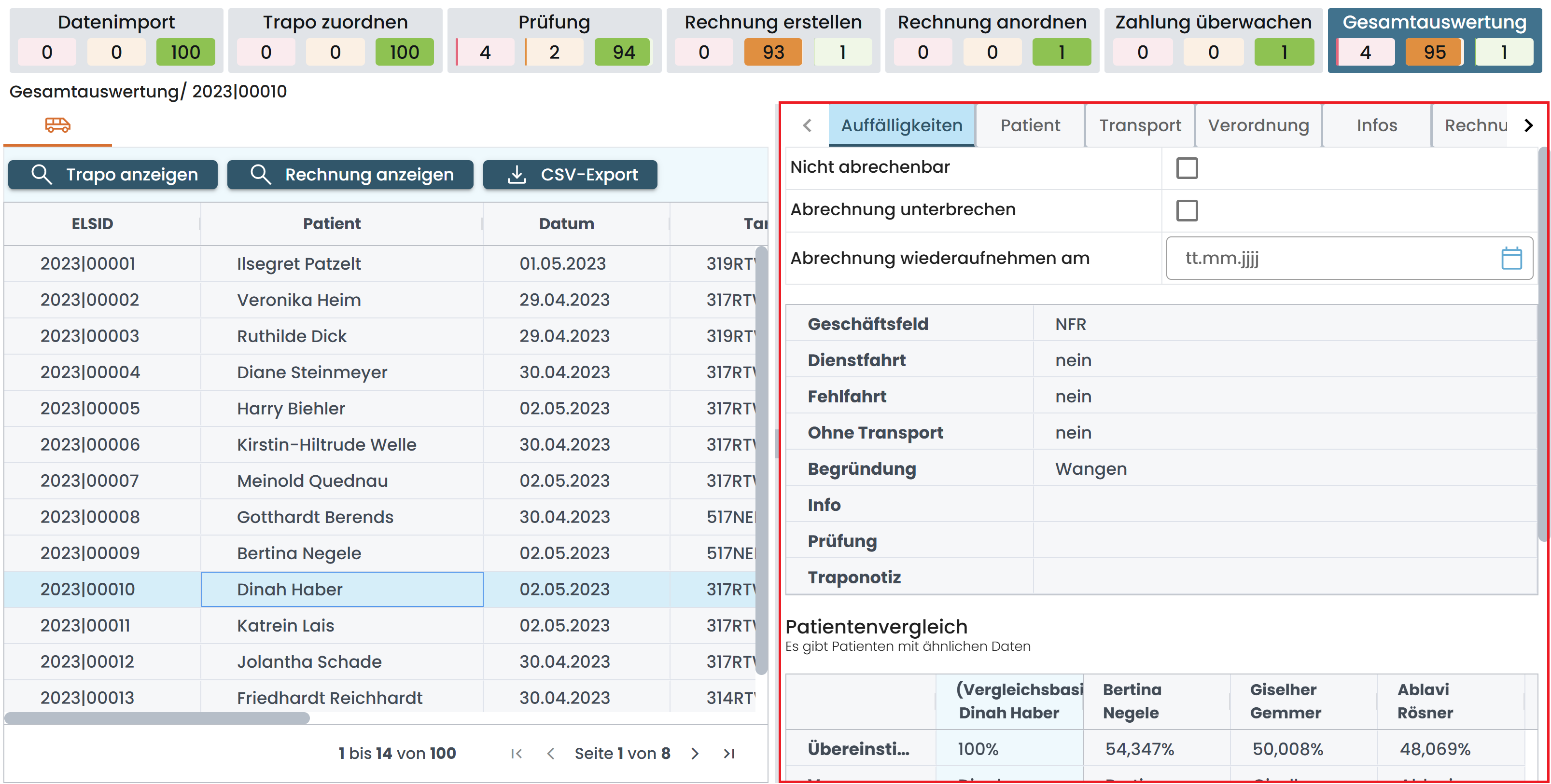1551x784 pixels.
Task: Go to the previous table page
Action: point(550,753)
